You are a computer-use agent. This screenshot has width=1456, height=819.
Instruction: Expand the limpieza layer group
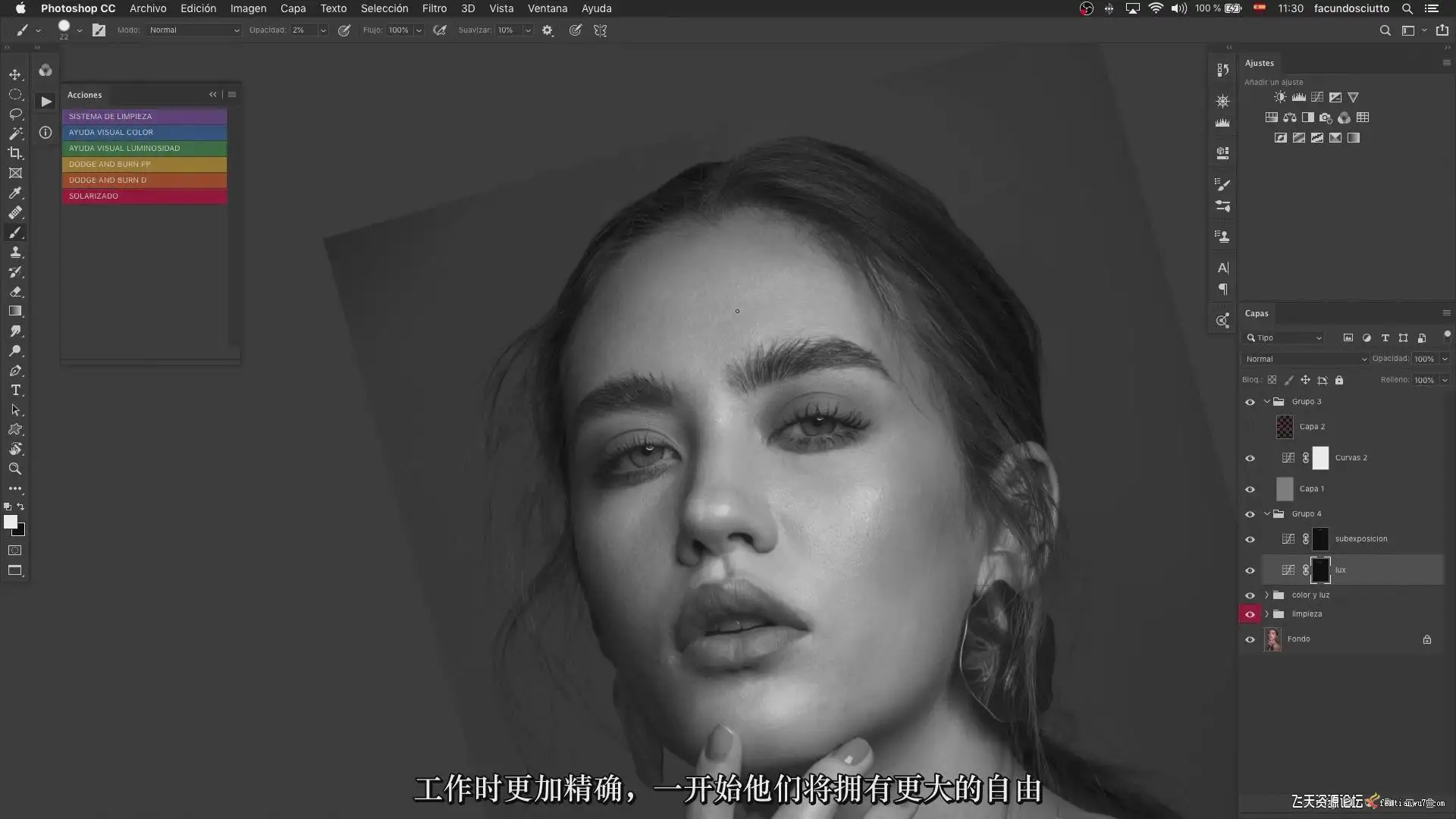pyautogui.click(x=1266, y=614)
